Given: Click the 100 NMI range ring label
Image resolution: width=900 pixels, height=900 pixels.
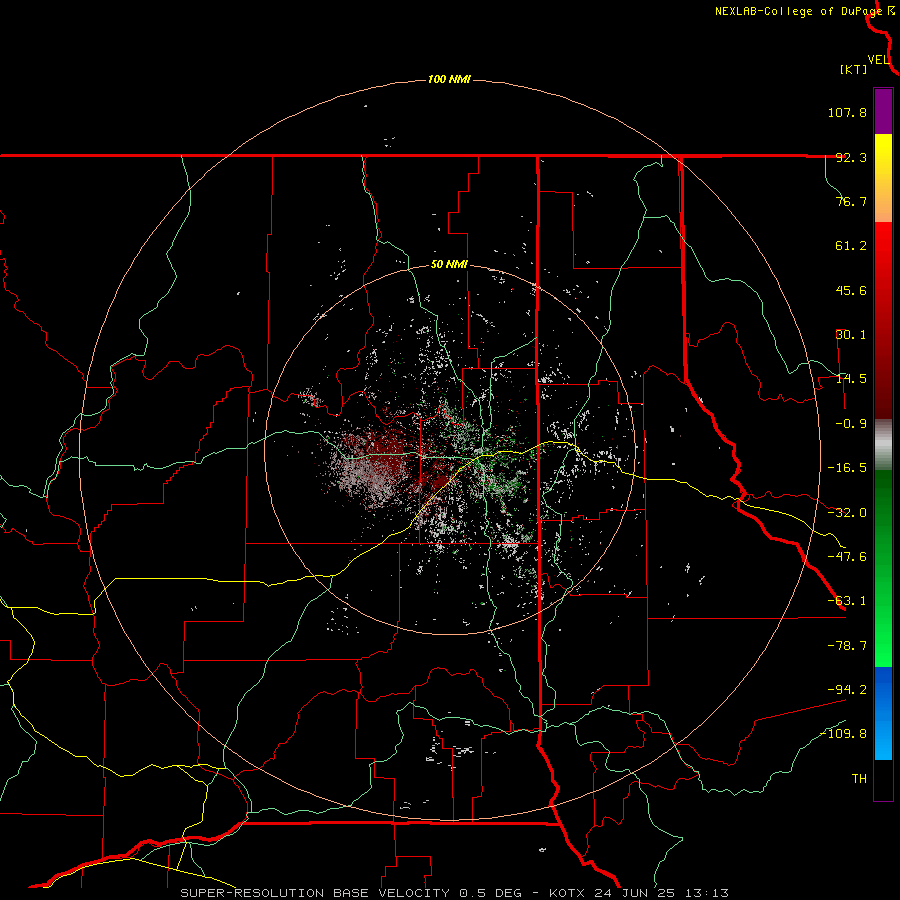Looking at the screenshot, I should tap(449, 79).
